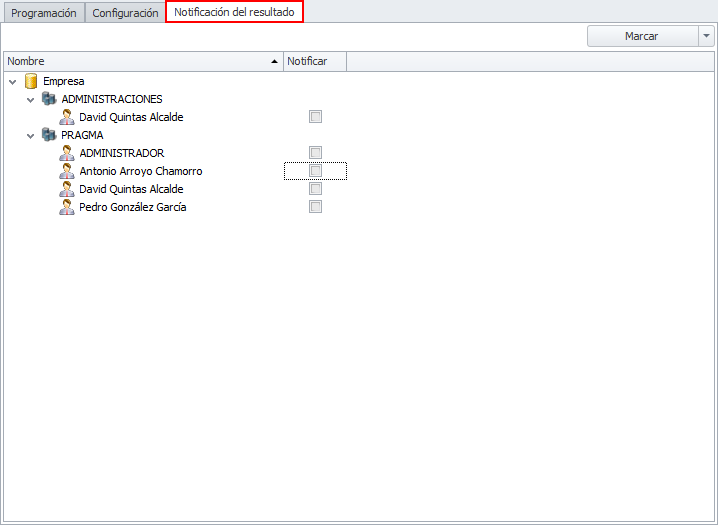Check Notificar for David Quintas Alcalde in ADMINISTRACIONES
Screen dimensions: 718x525
[315, 117]
